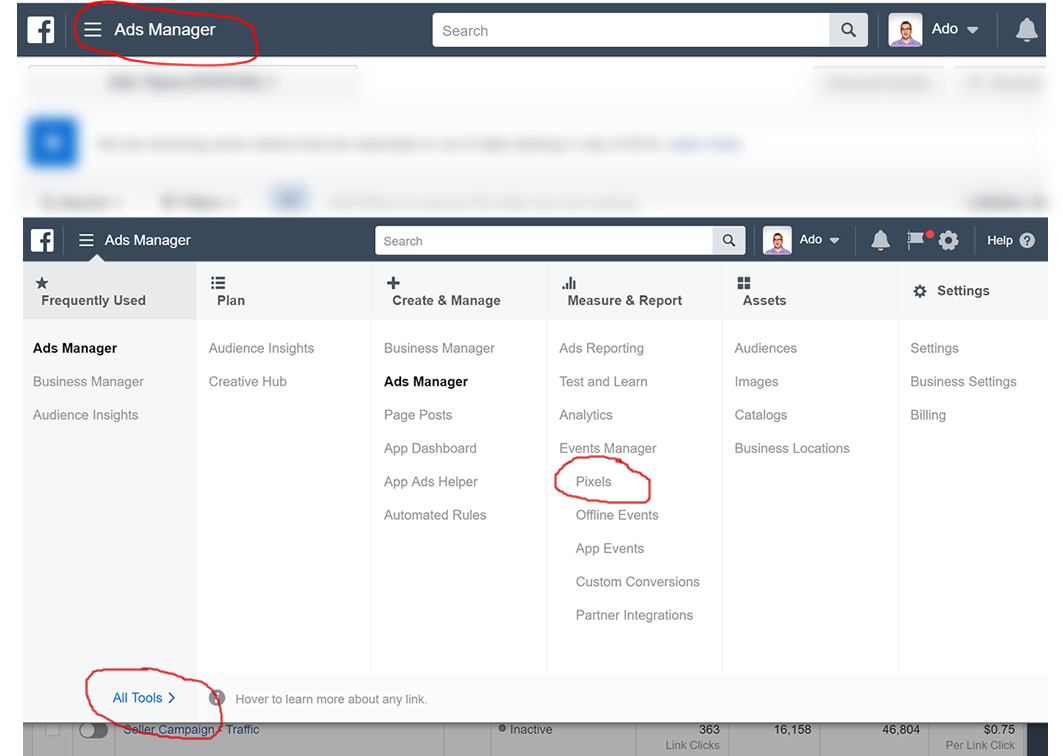Open Page Posts
Screen dimensions: 1063x756
(418, 415)
